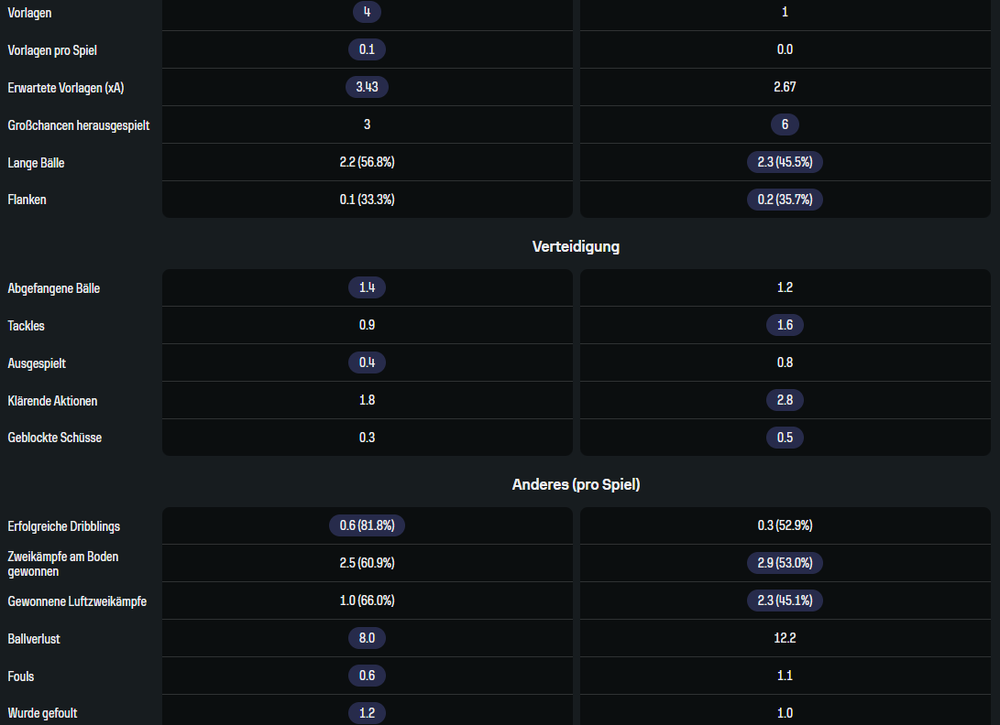Image resolution: width=1000 pixels, height=725 pixels.
Task: Click the Vorlagen pro Spiel 0.1 badge
Action: pos(367,49)
